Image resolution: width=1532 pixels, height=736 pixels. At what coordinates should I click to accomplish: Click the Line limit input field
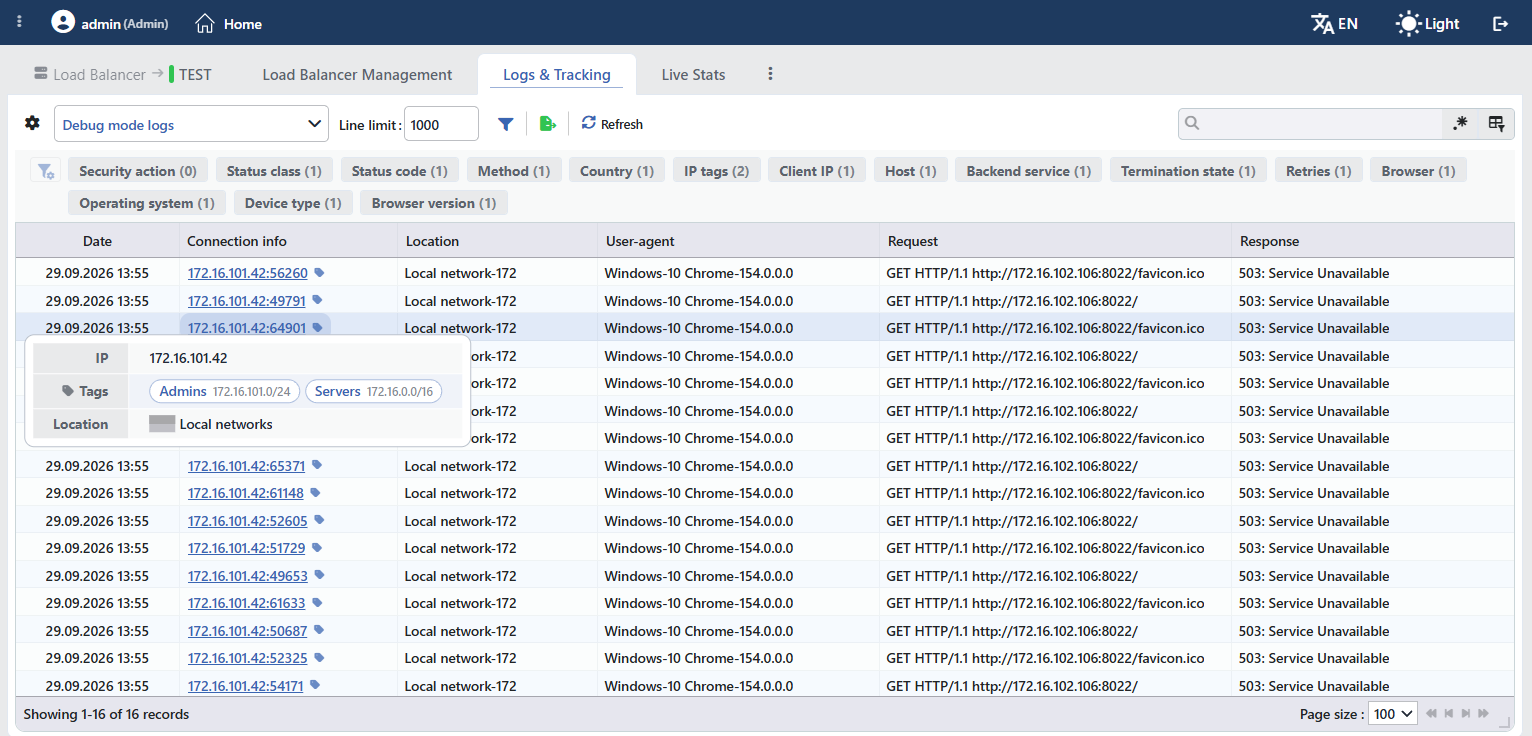441,124
